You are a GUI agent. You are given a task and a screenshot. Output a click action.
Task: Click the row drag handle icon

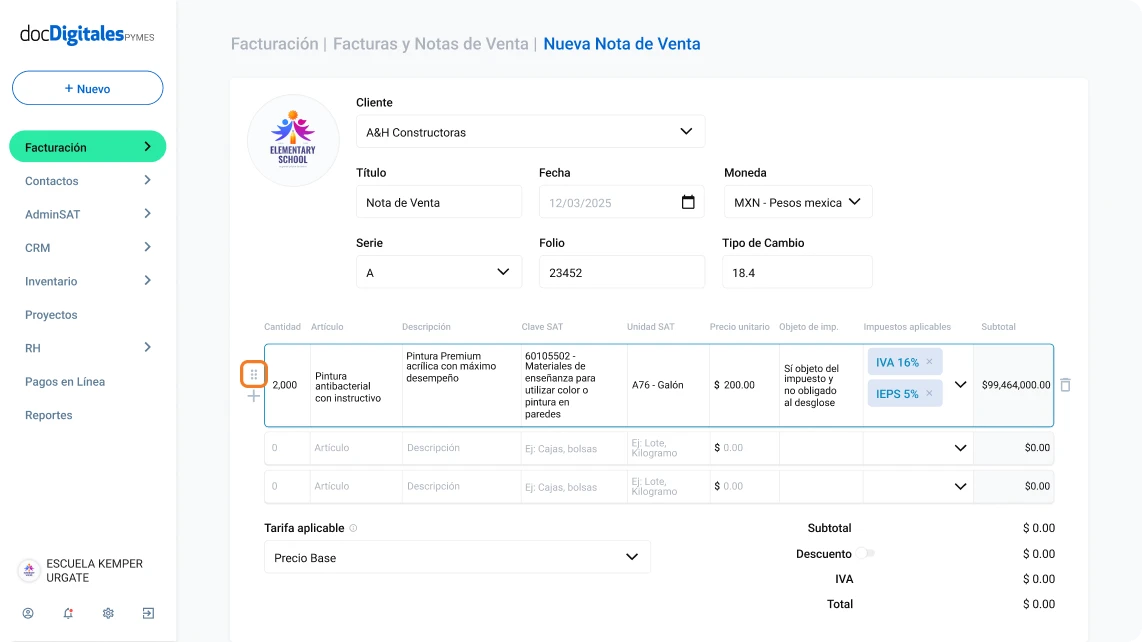(x=254, y=375)
